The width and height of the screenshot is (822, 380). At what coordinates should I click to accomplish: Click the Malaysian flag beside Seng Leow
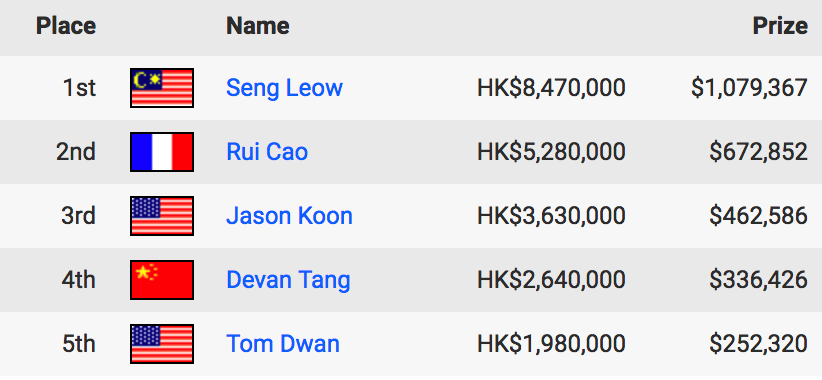click(x=162, y=88)
